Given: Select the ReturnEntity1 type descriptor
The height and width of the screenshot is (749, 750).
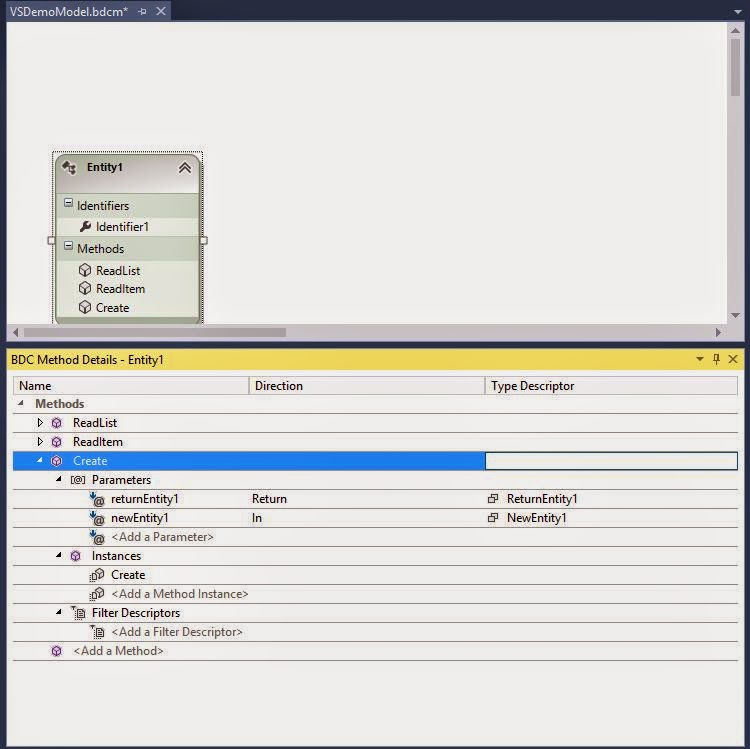Looking at the screenshot, I should click(x=542, y=499).
